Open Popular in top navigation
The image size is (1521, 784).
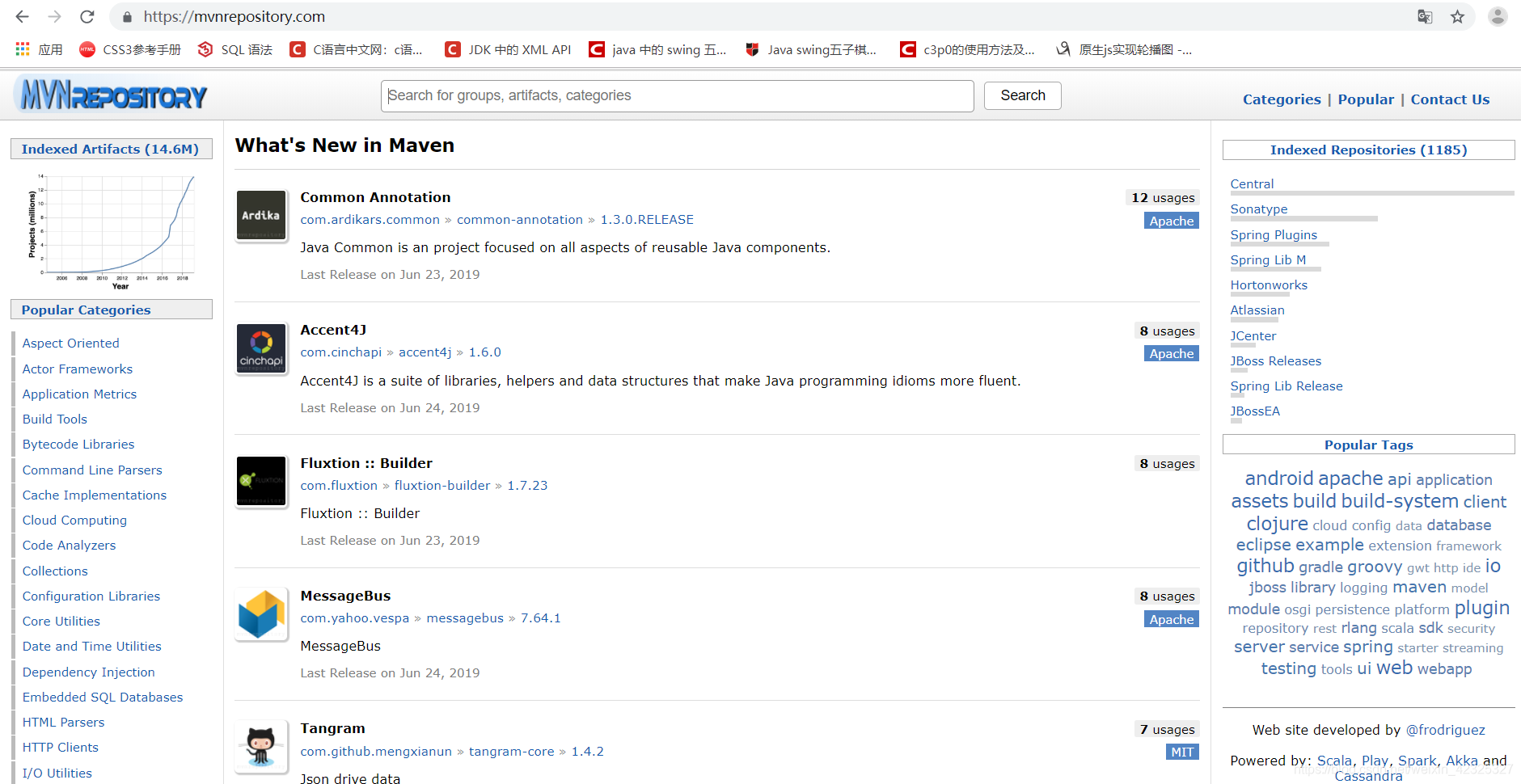coord(1366,99)
